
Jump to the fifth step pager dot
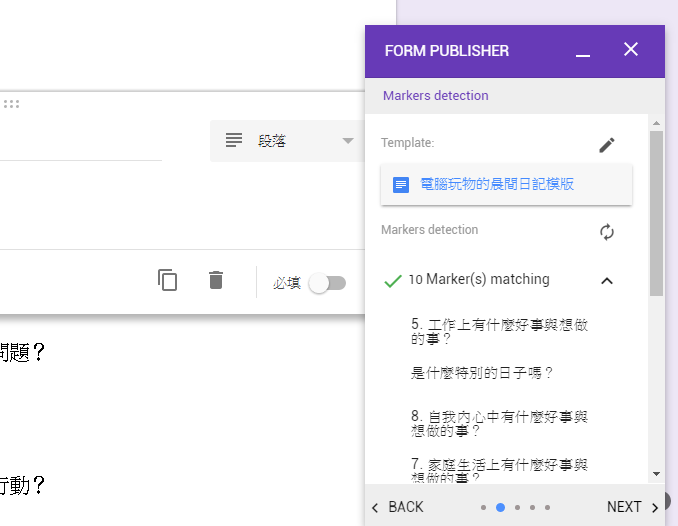(547, 507)
